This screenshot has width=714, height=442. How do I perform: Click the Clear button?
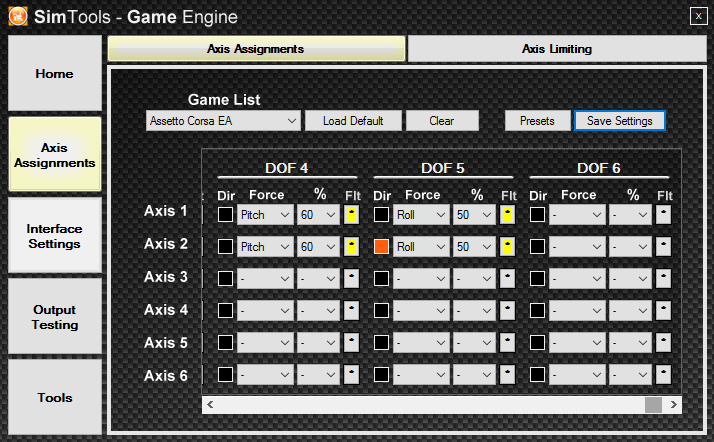(x=442, y=121)
